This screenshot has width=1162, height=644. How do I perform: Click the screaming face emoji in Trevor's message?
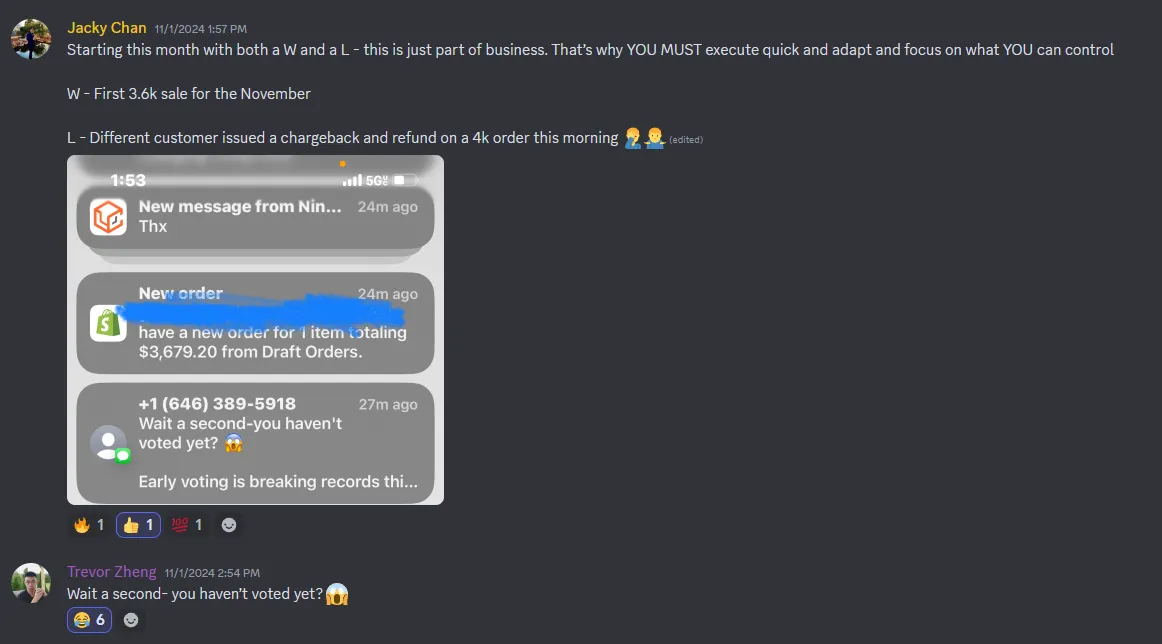(337, 594)
